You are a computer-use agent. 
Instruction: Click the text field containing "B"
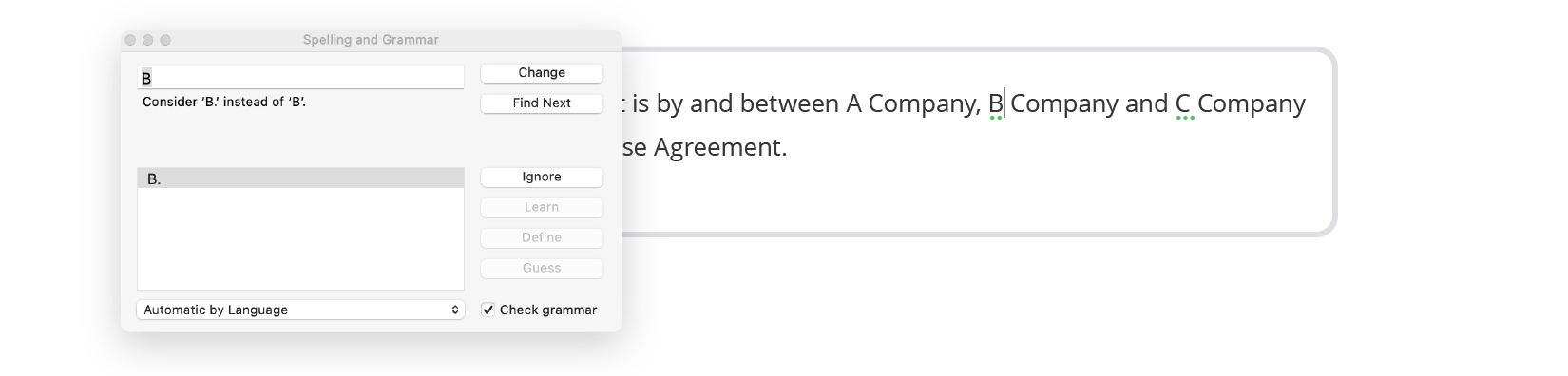tap(300, 77)
